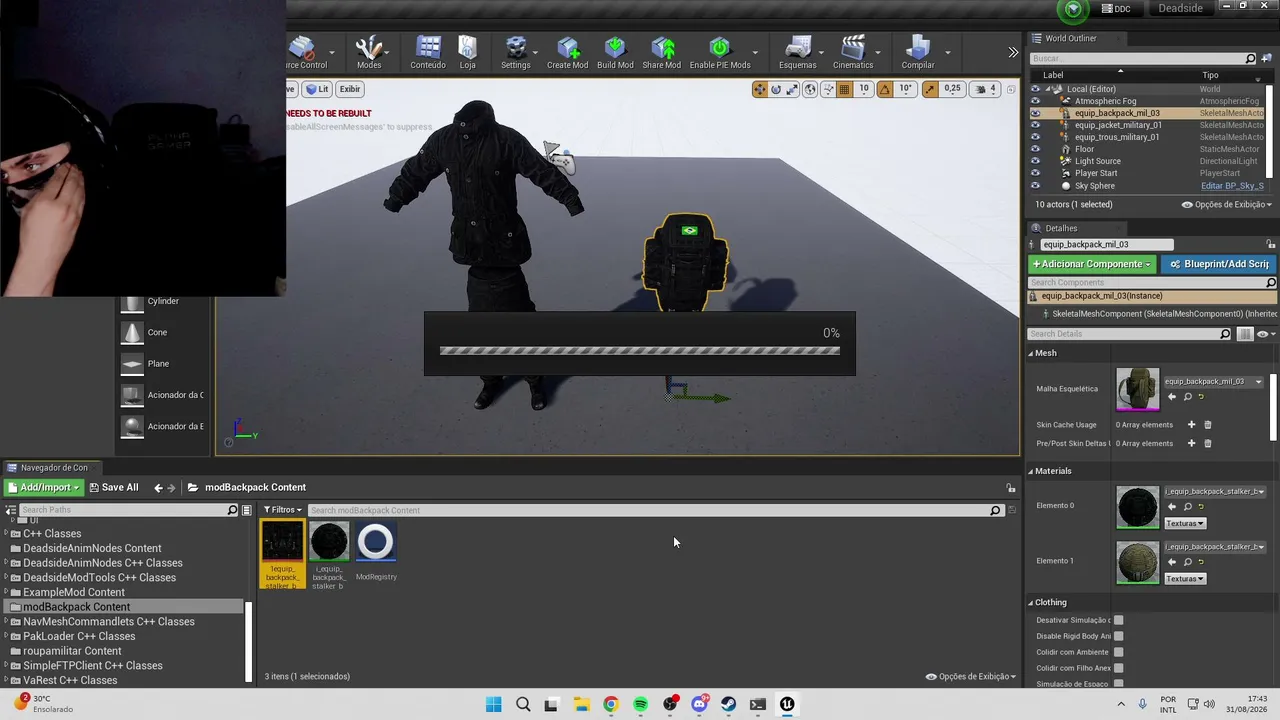Open the Editar BP_Sky_S link
1280x720 pixels.
[x=1232, y=186]
